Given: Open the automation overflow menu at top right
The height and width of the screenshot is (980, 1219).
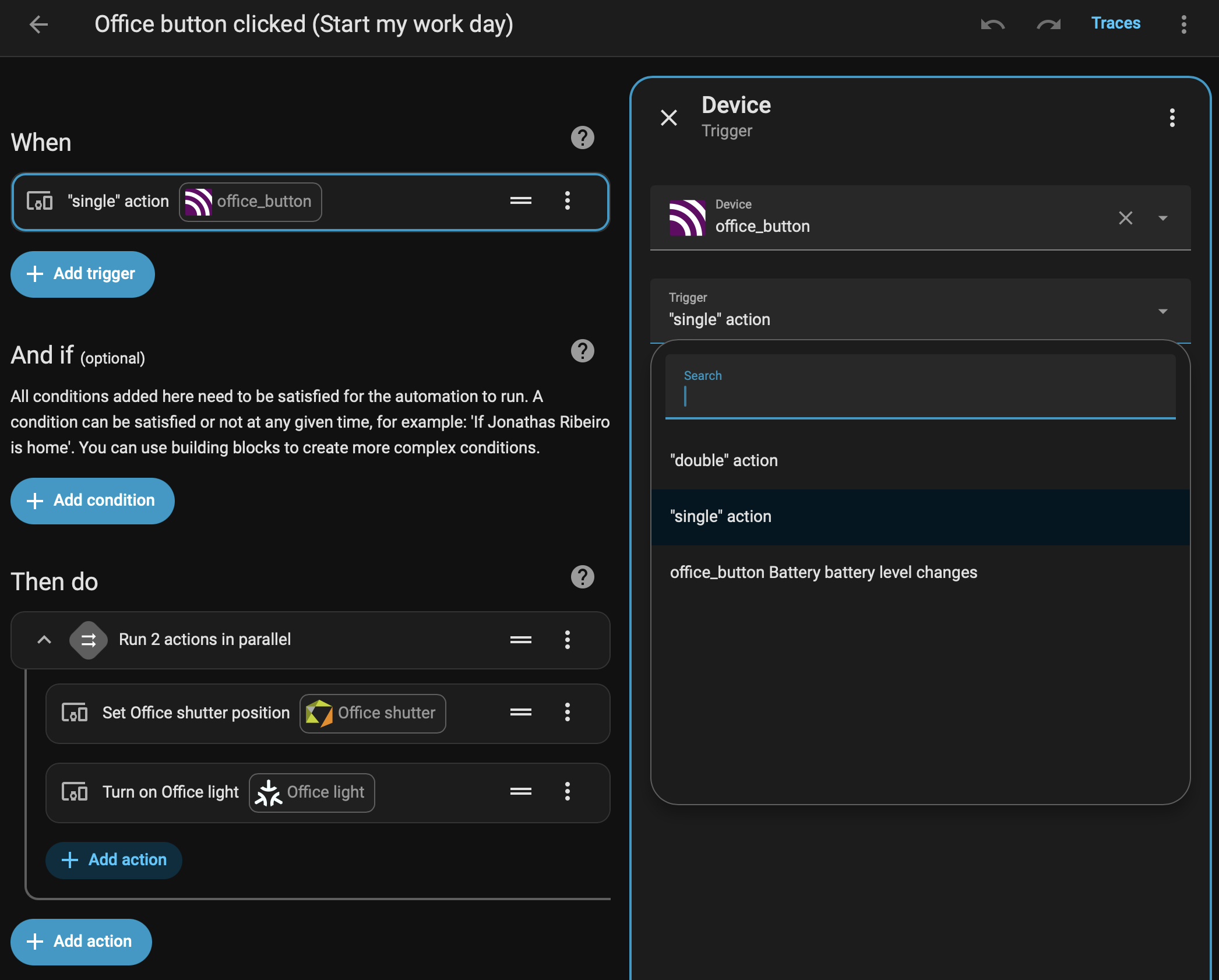Looking at the screenshot, I should [1183, 24].
